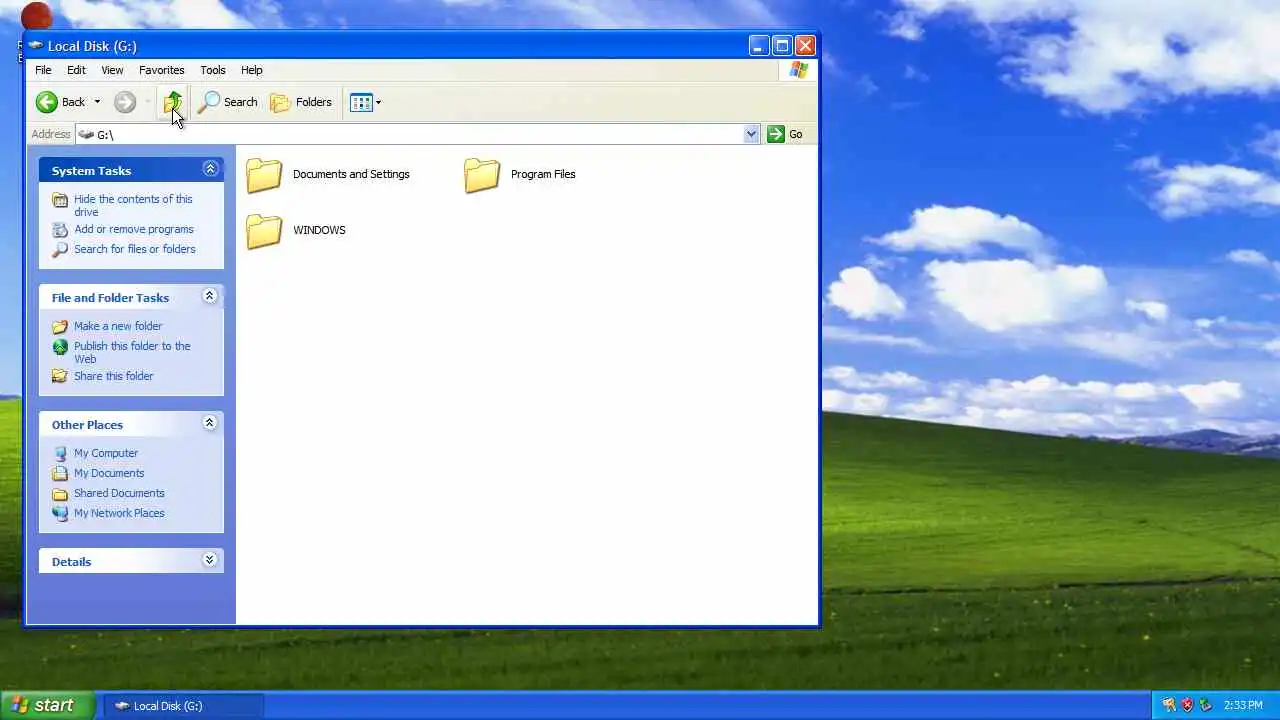
Task: Collapse the Other Places panel
Action: tap(210, 423)
